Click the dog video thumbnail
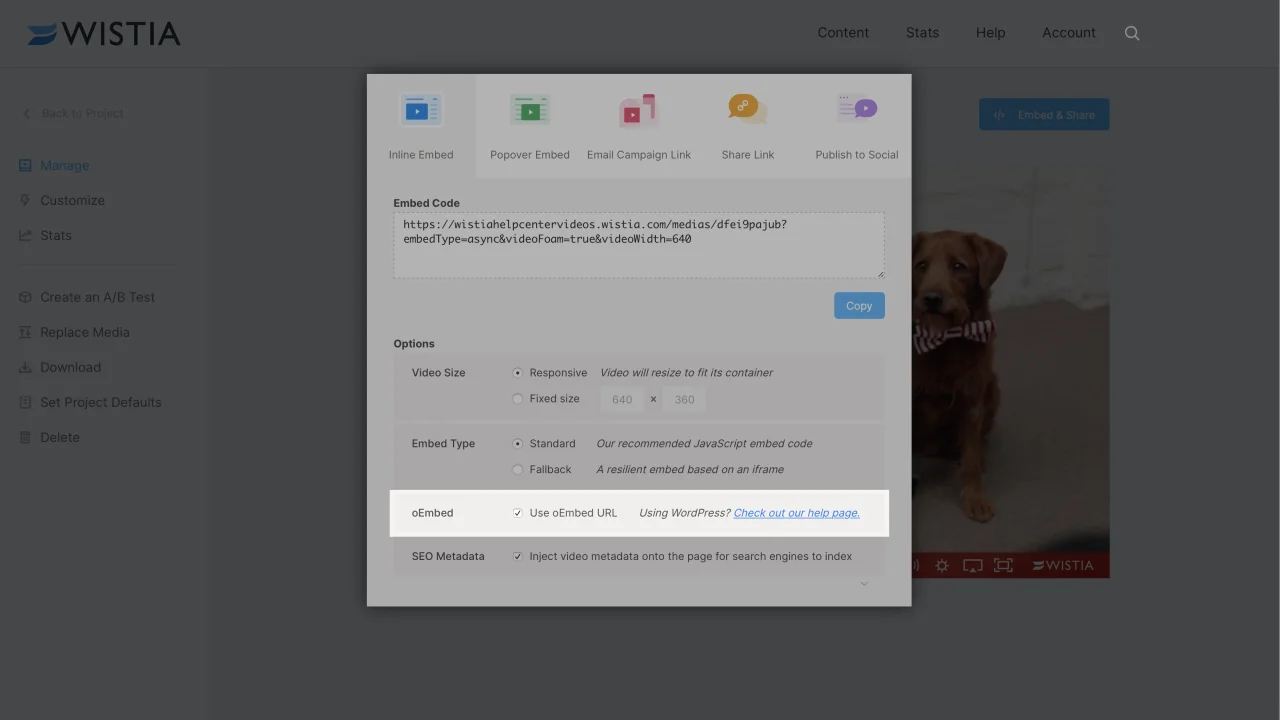This screenshot has width=1280, height=720. (1010, 360)
